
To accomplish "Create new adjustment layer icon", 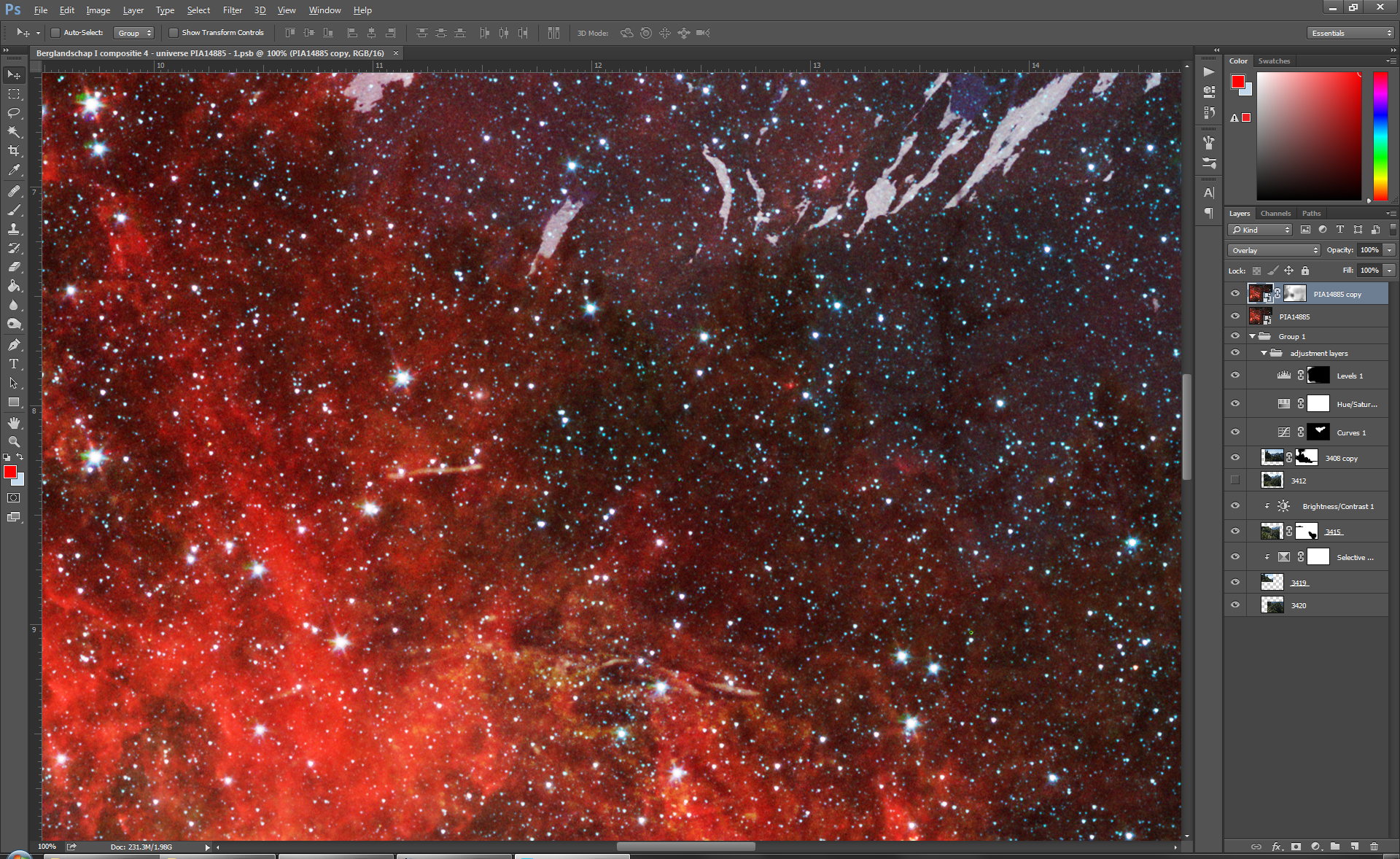I will tap(1315, 847).
